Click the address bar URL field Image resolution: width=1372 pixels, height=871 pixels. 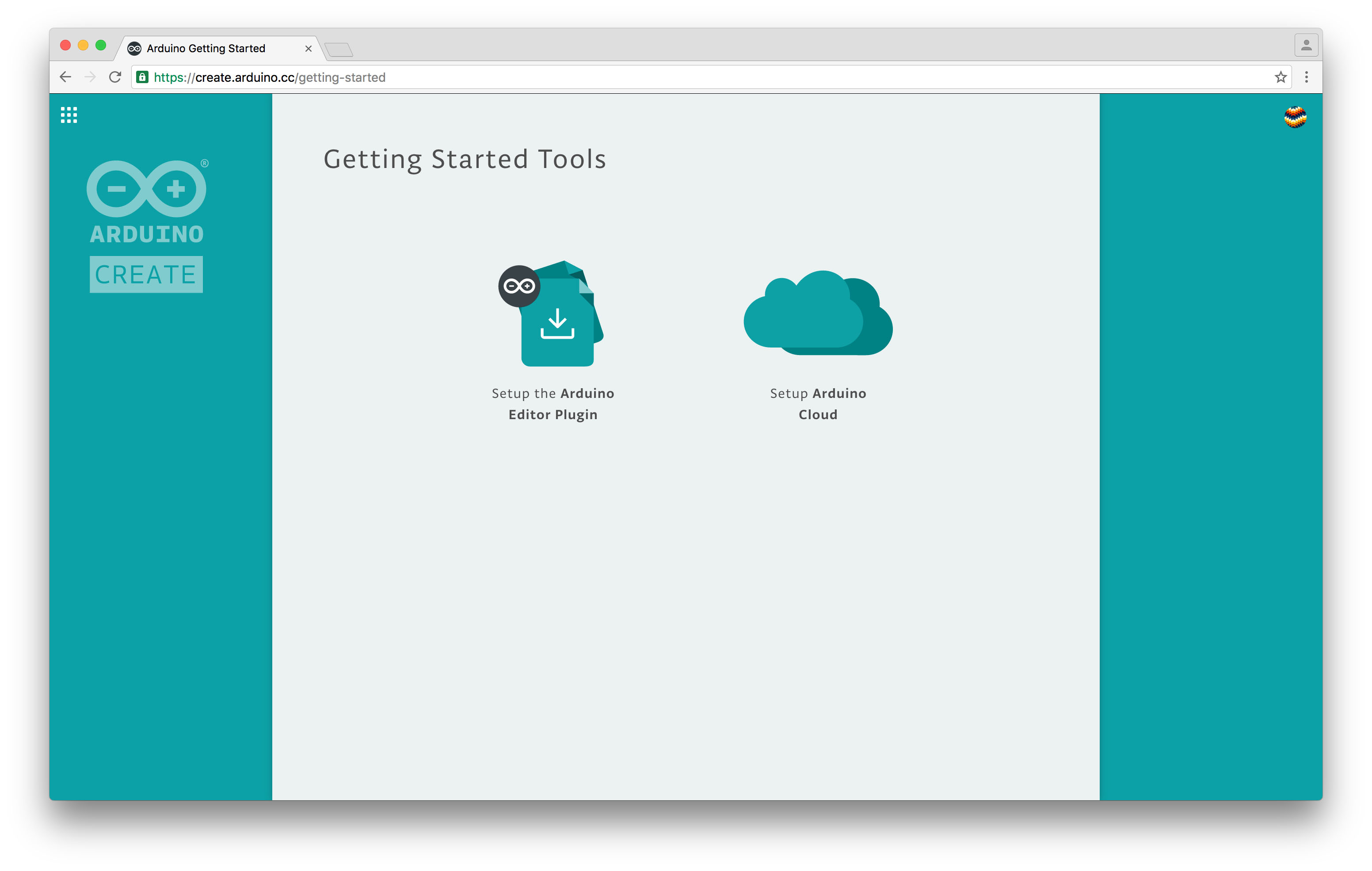coord(711,77)
